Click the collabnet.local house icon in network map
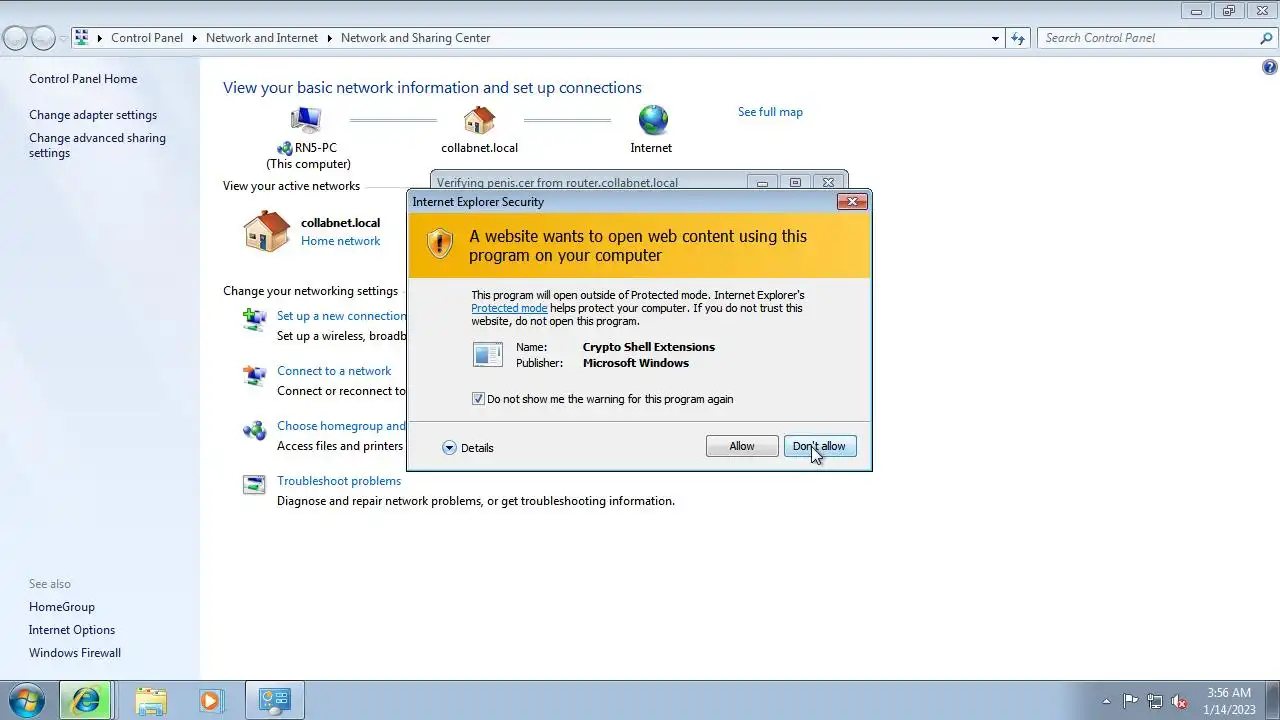 coord(479,120)
